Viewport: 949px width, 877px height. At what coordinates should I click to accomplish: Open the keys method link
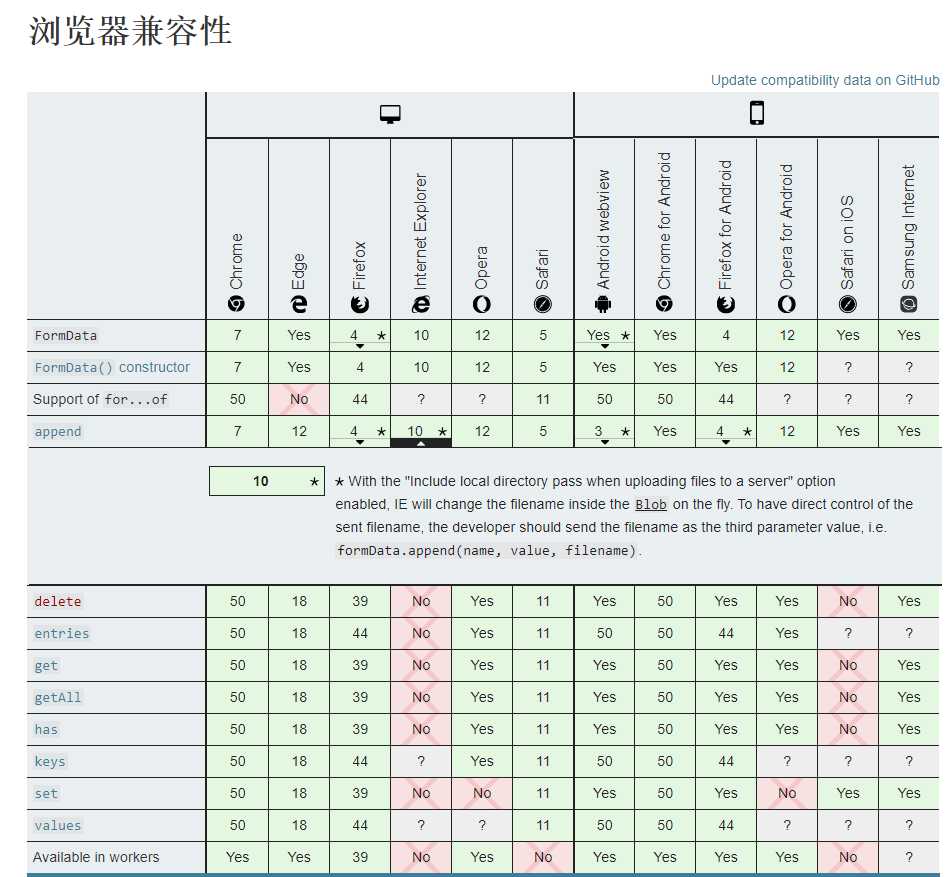(50, 761)
